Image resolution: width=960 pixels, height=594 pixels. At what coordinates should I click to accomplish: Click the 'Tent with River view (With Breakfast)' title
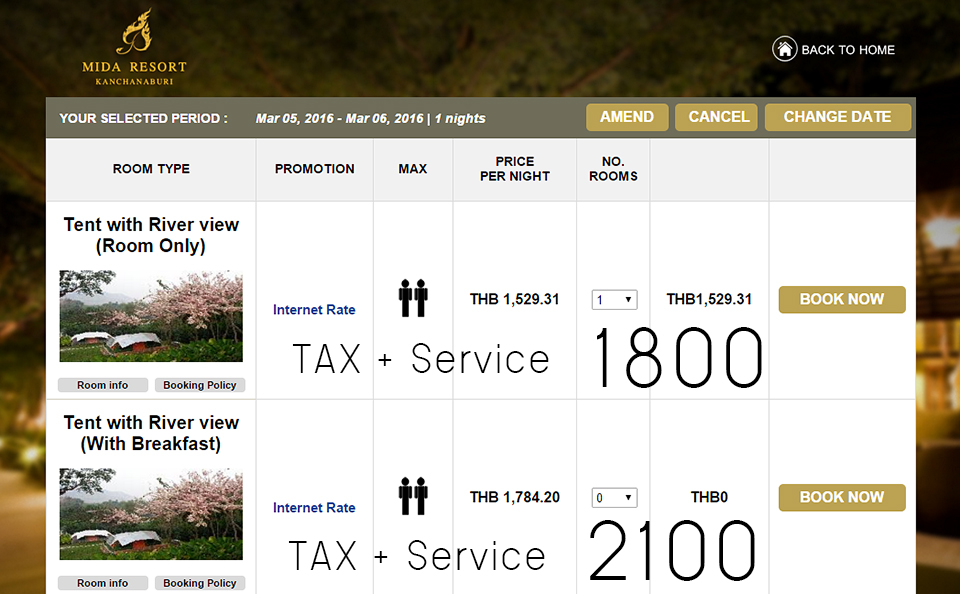point(151,433)
